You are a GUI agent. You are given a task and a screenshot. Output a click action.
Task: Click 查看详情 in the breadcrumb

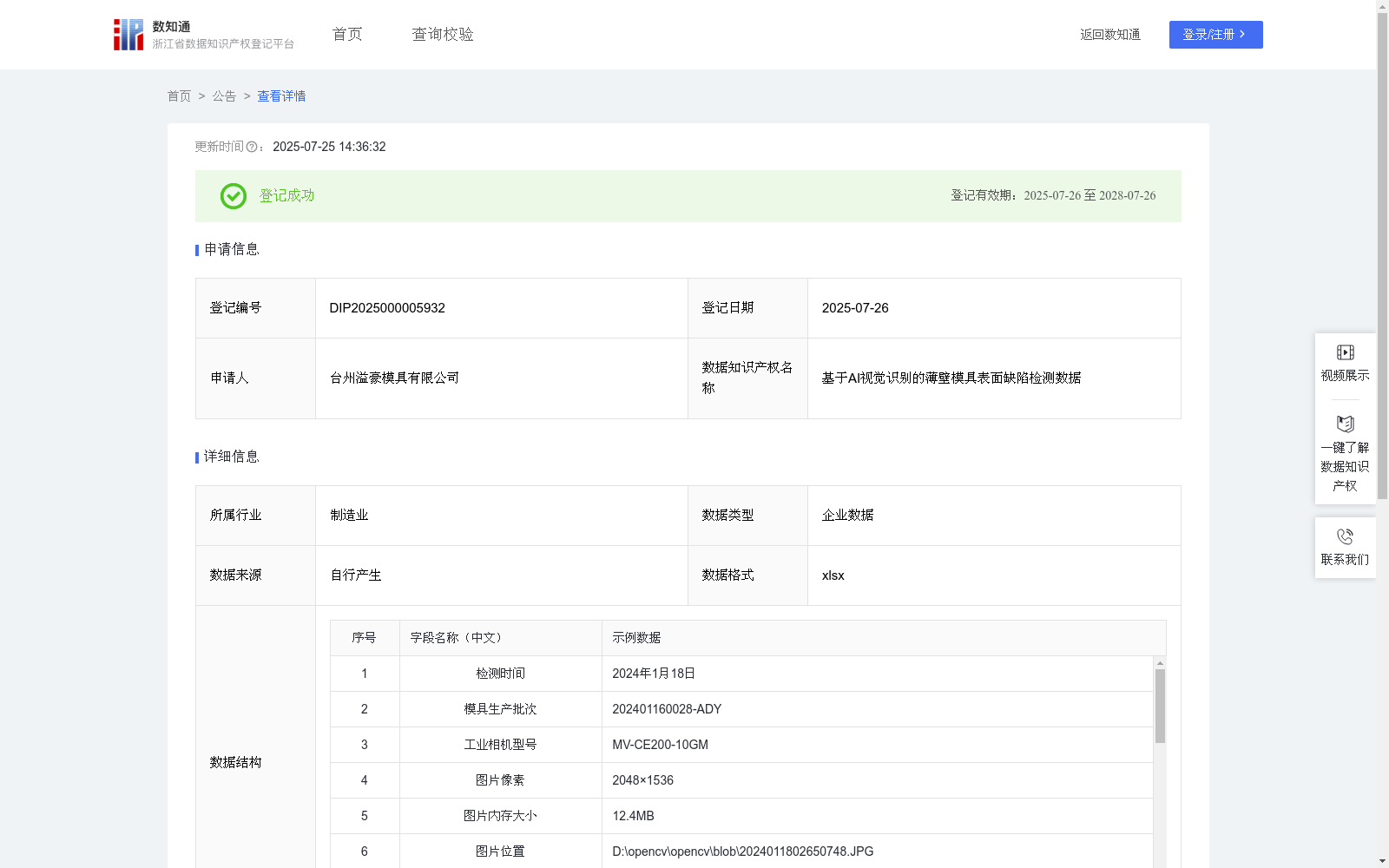click(x=281, y=96)
